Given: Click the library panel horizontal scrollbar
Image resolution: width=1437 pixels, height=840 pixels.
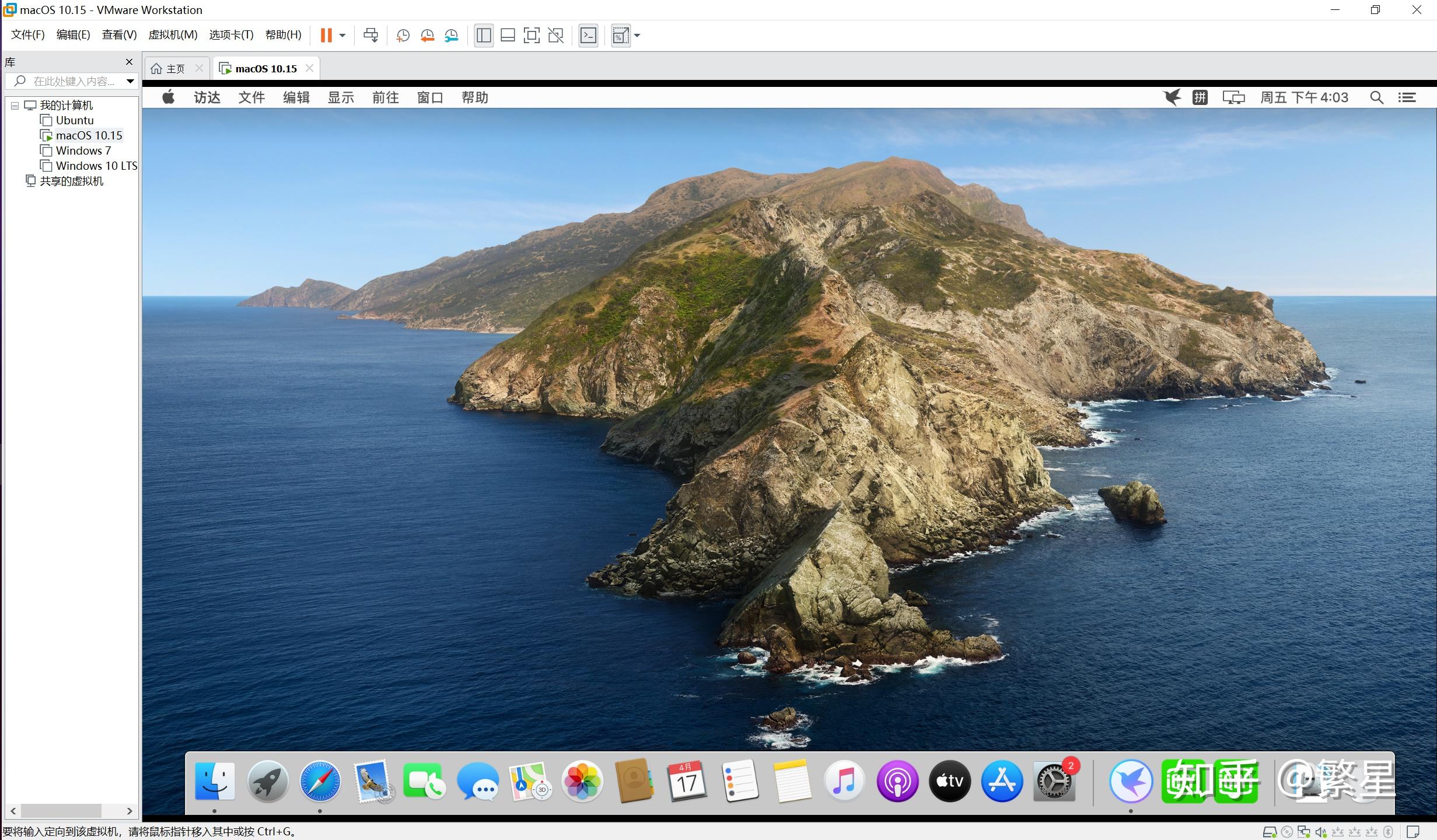Looking at the screenshot, I should 61,811.
